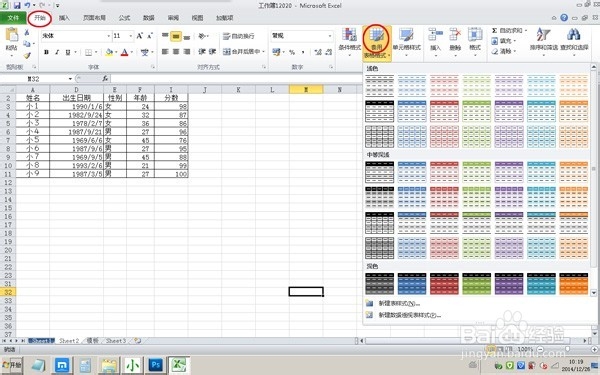Toggle underline formatting
The image size is (600, 375).
tap(68, 52)
